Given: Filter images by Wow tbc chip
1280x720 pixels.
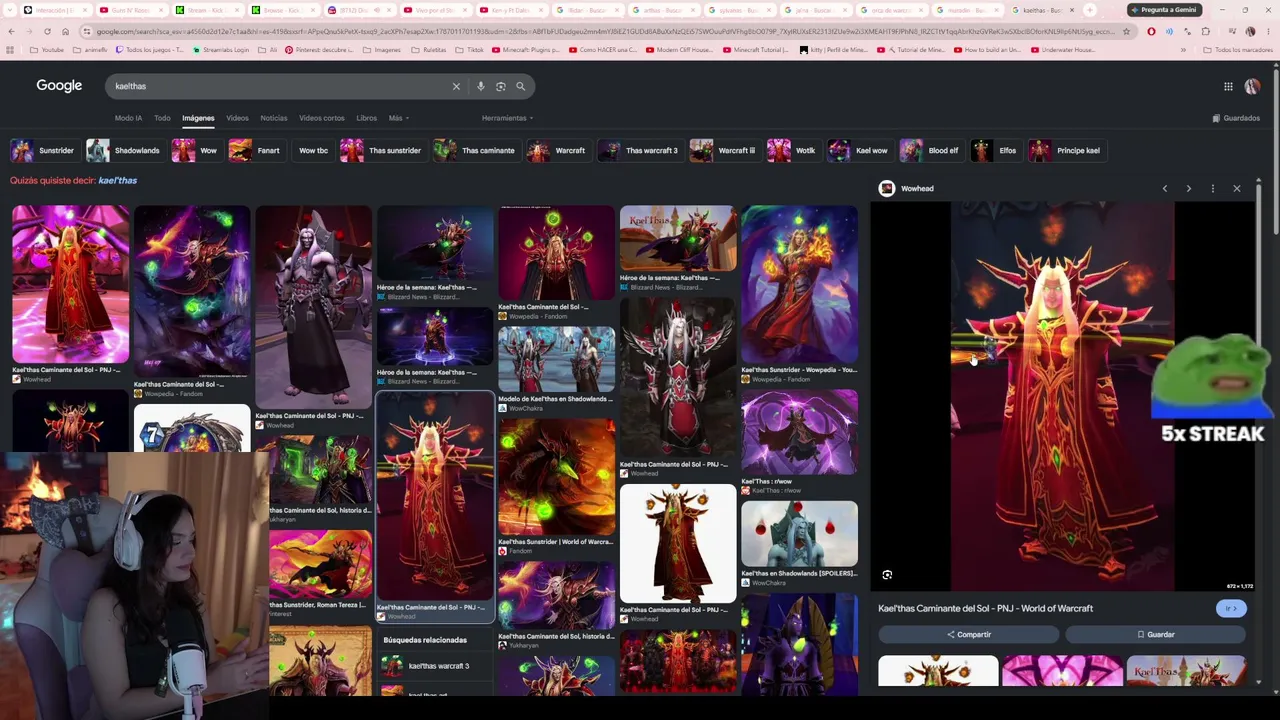Looking at the screenshot, I should click(x=312, y=150).
